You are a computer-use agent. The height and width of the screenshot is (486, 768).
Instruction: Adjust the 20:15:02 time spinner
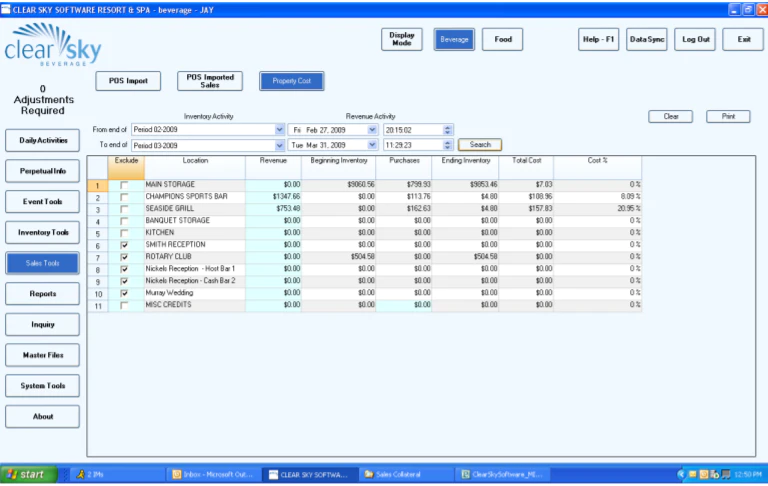[x=447, y=130]
